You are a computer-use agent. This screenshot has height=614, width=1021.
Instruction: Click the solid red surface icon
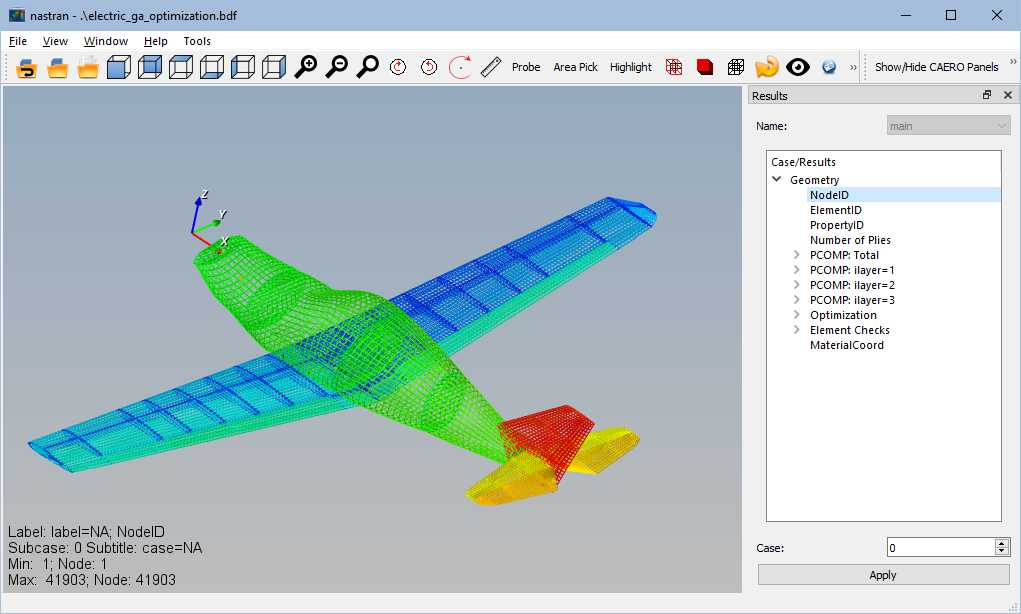click(705, 67)
